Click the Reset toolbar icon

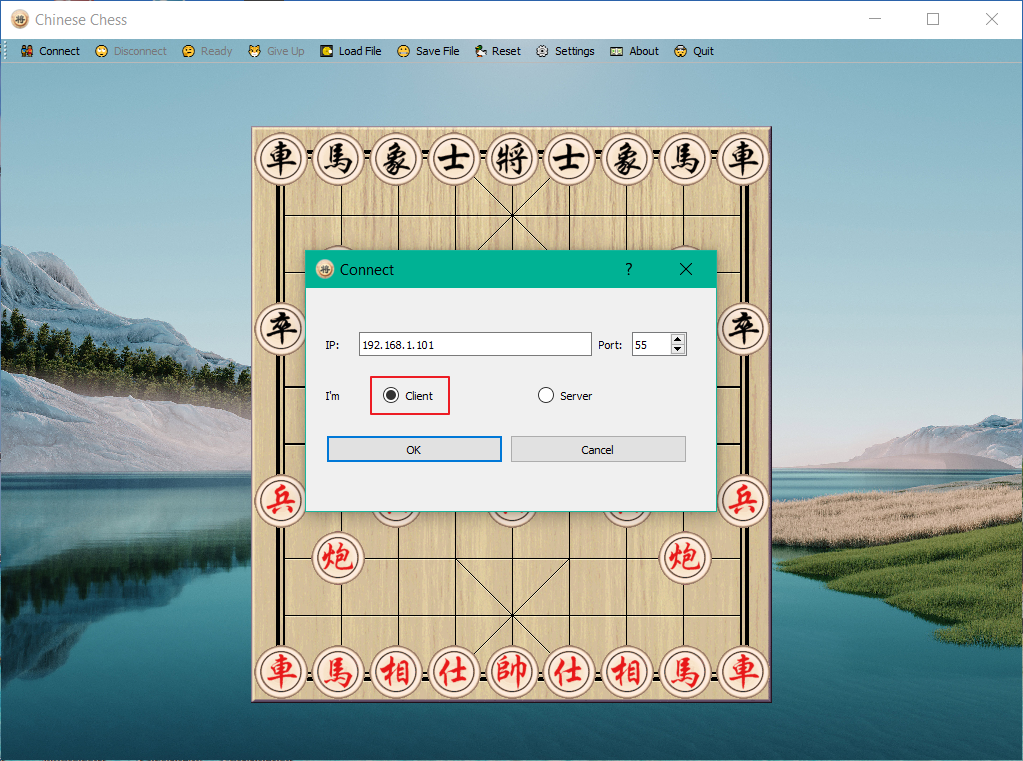pyautogui.click(x=481, y=51)
